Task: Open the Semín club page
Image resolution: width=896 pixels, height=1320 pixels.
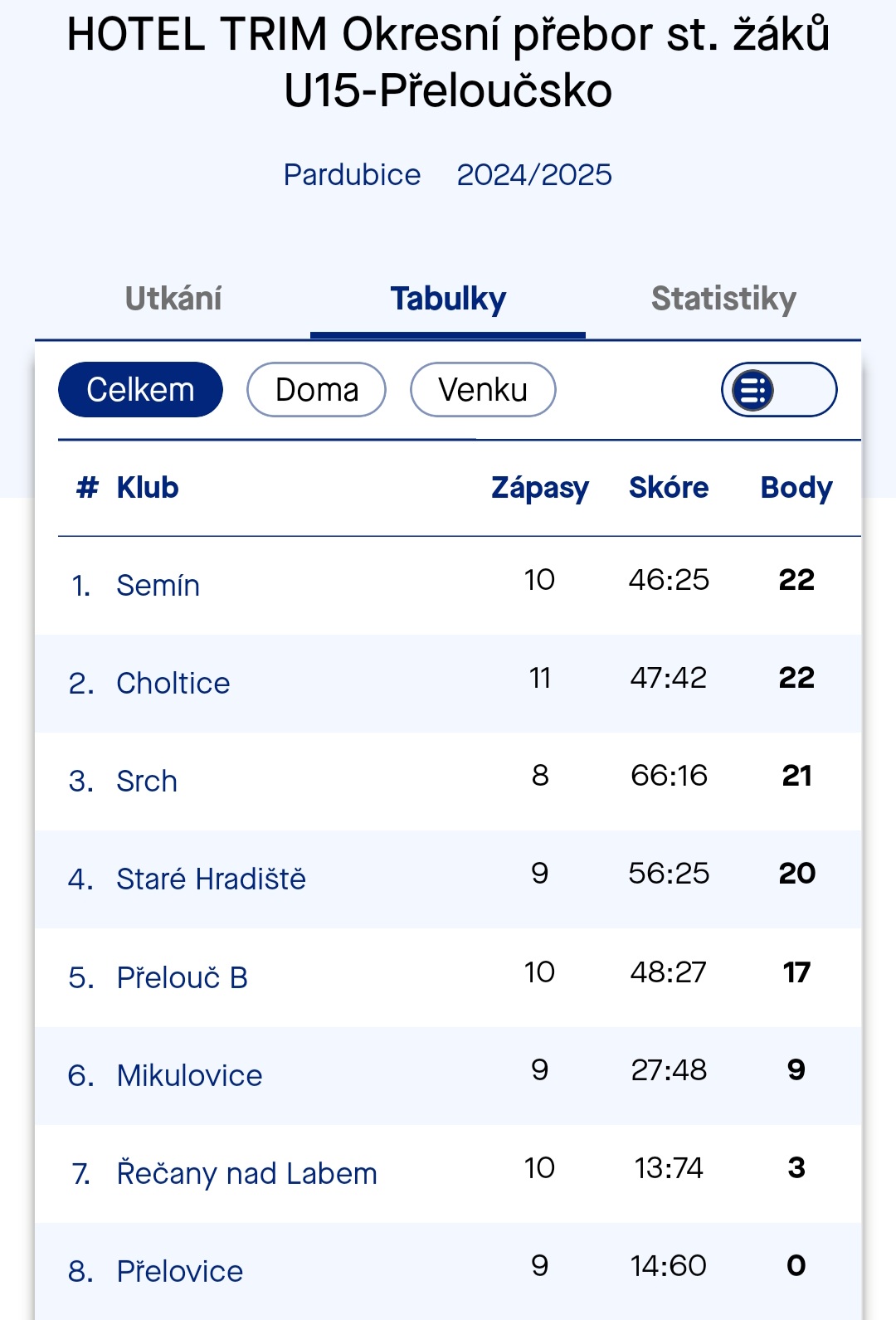Action: click(158, 586)
